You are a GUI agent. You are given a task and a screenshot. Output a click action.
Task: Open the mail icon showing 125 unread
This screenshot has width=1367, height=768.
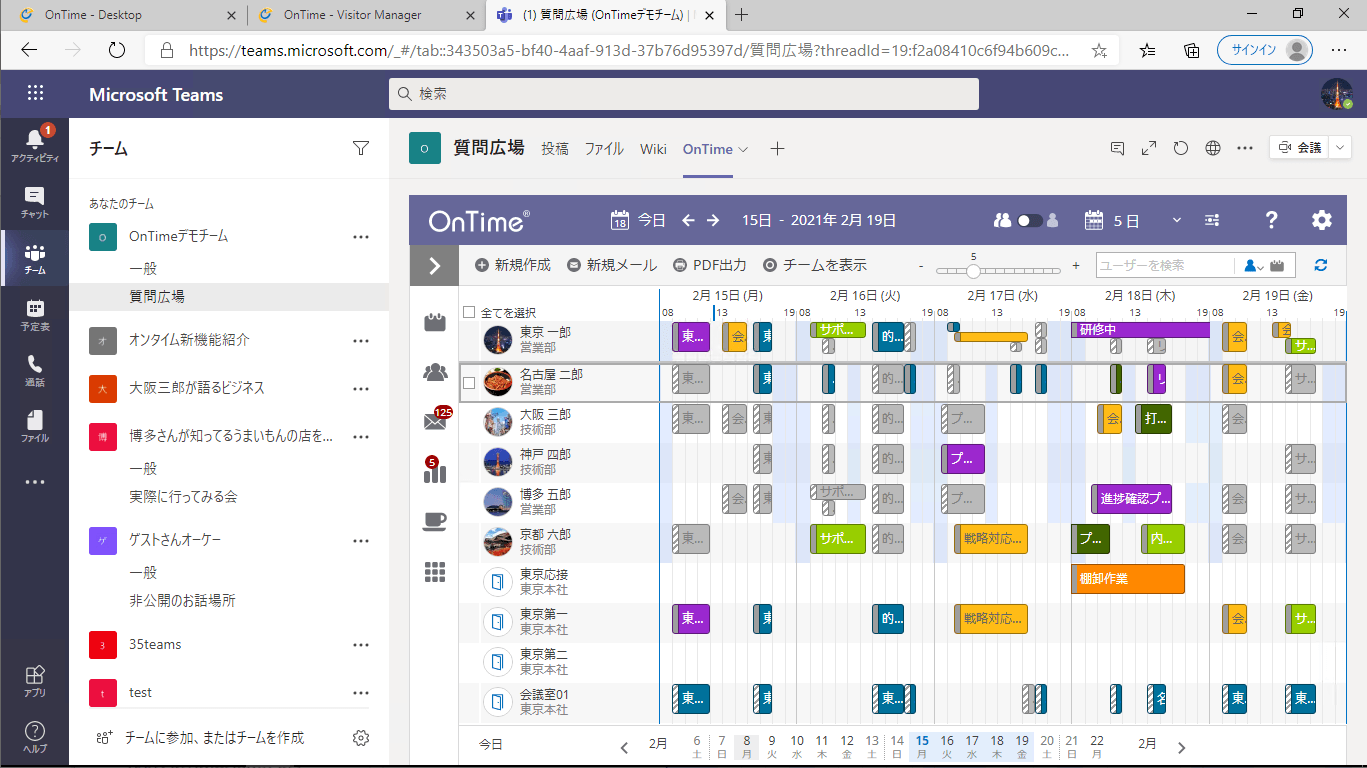click(433, 422)
